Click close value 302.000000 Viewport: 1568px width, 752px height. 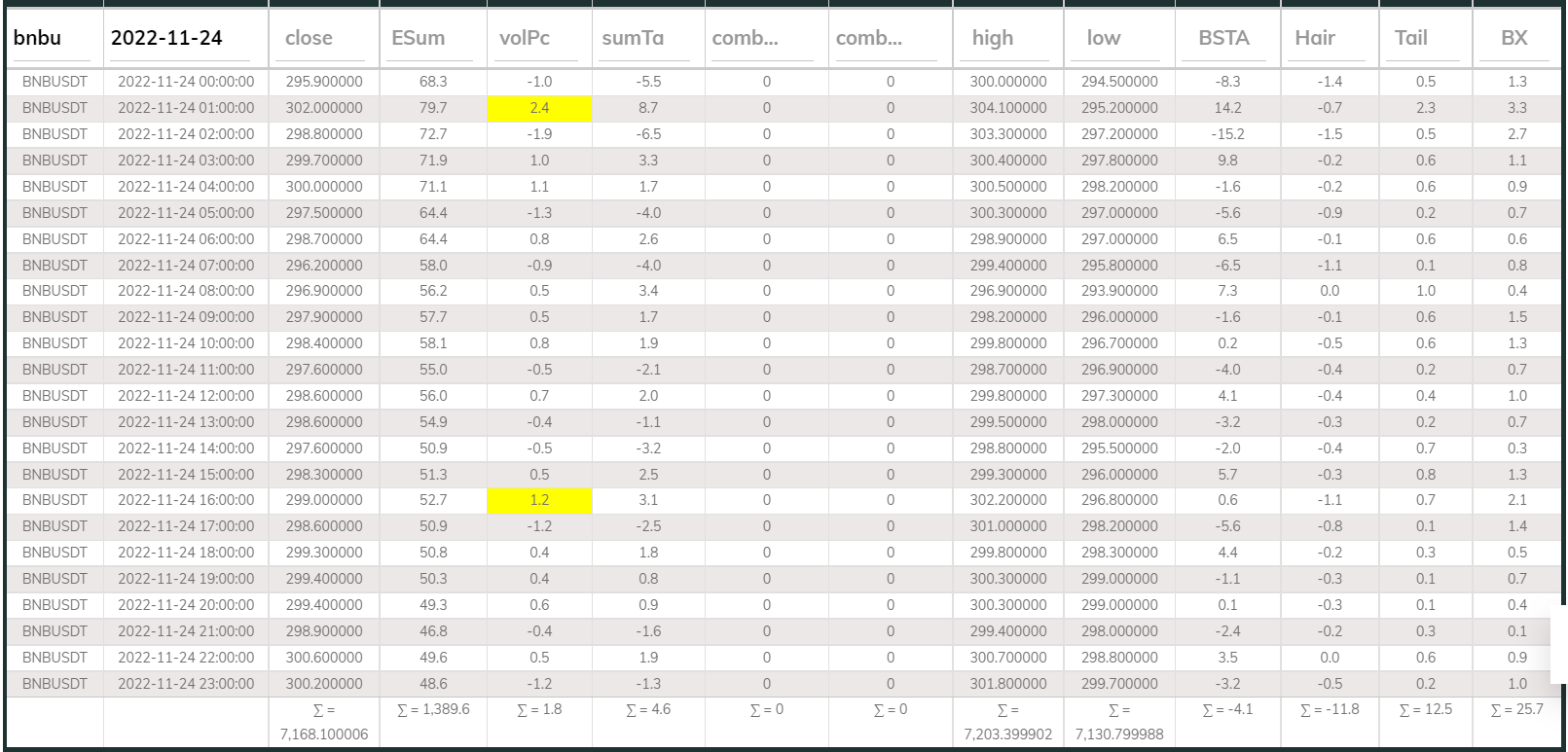tap(324, 108)
